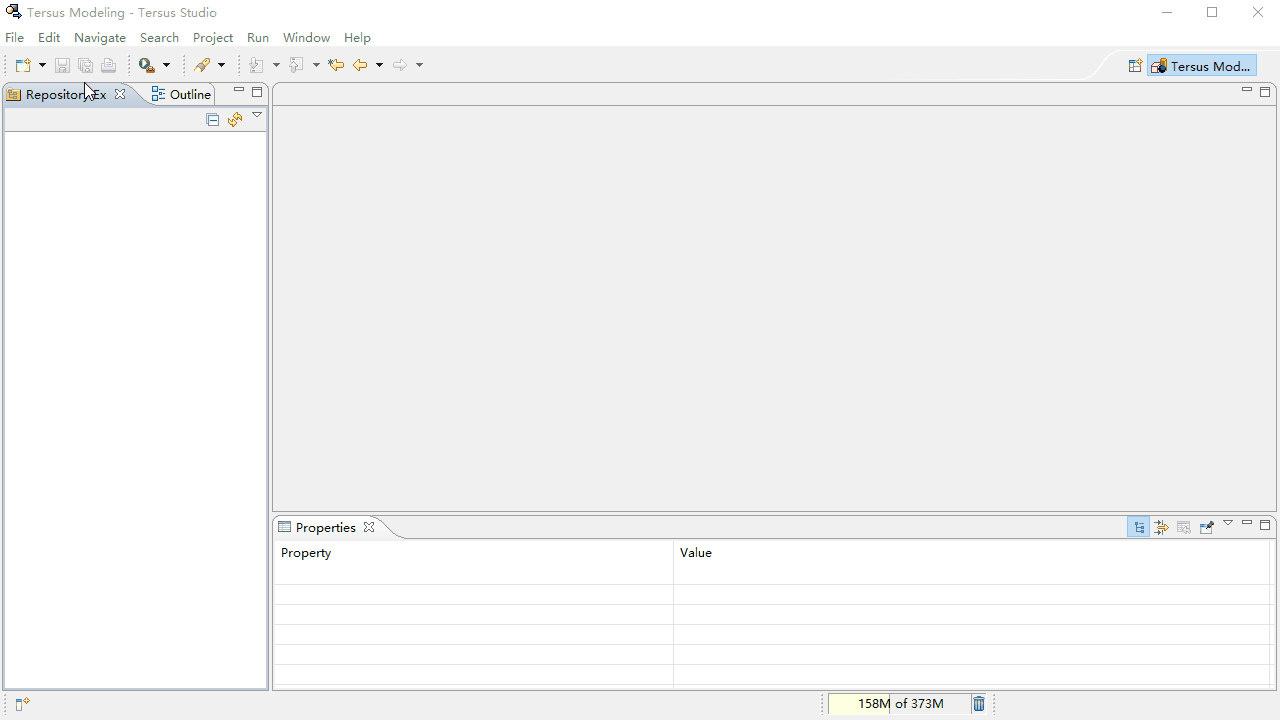Image resolution: width=1280 pixels, height=720 pixels.
Task: Close the Repository Explorer tab
Action: pyautogui.click(x=120, y=94)
